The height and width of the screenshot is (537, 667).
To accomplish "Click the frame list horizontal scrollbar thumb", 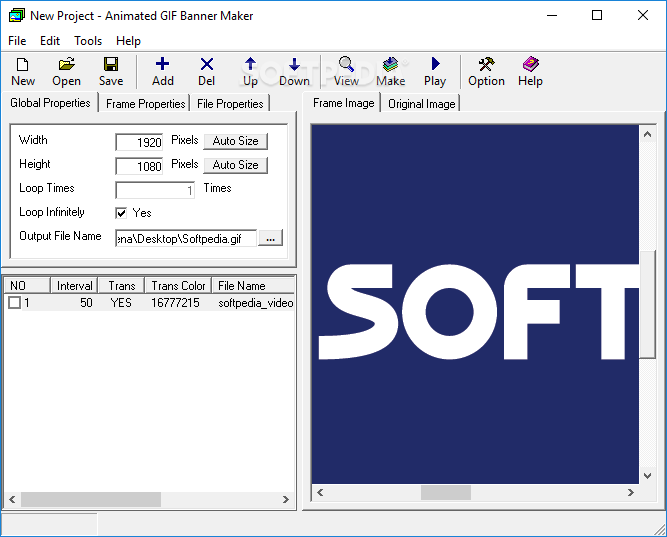I will (91, 500).
